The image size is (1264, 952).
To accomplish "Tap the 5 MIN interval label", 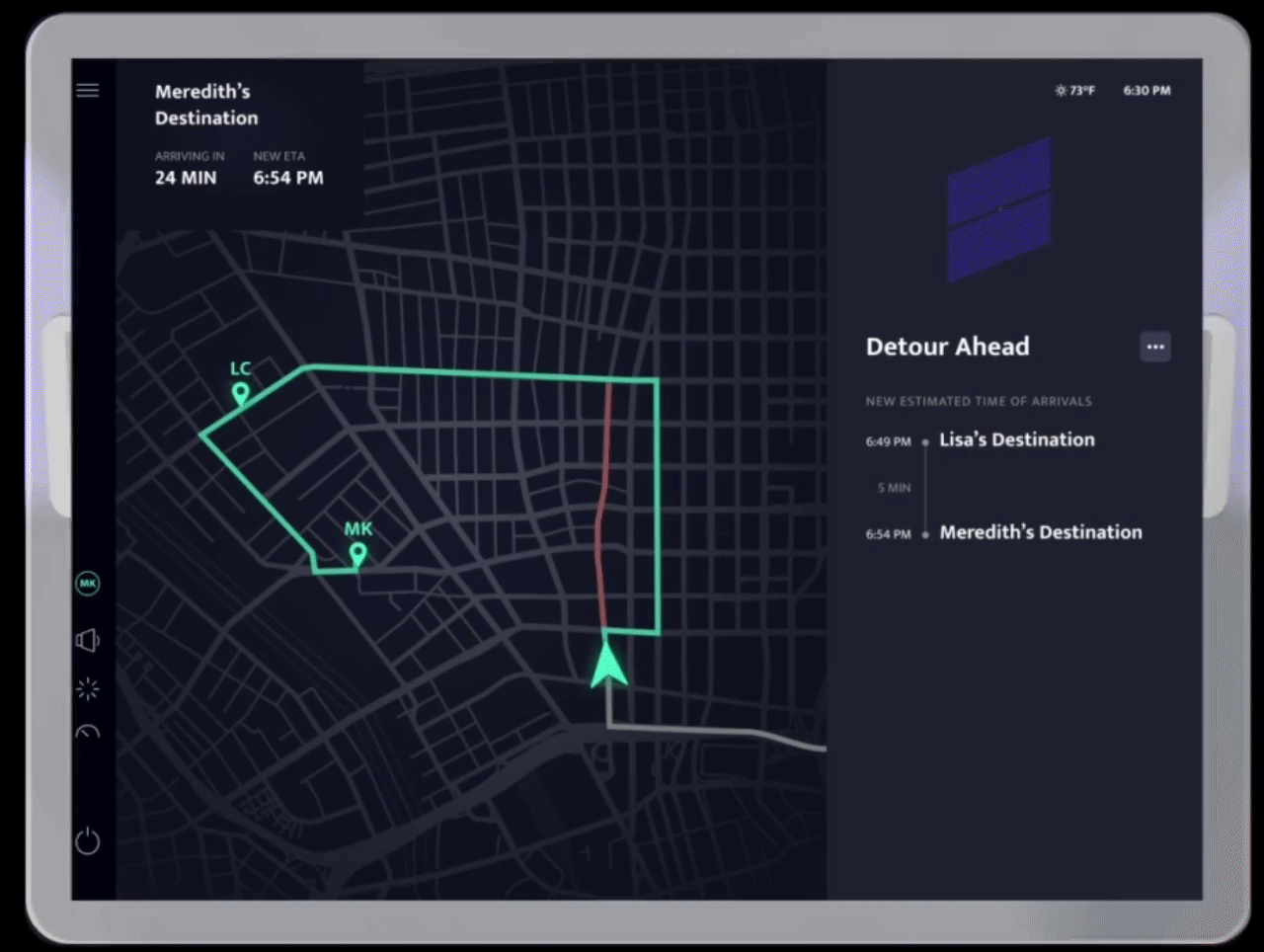I will pos(894,488).
